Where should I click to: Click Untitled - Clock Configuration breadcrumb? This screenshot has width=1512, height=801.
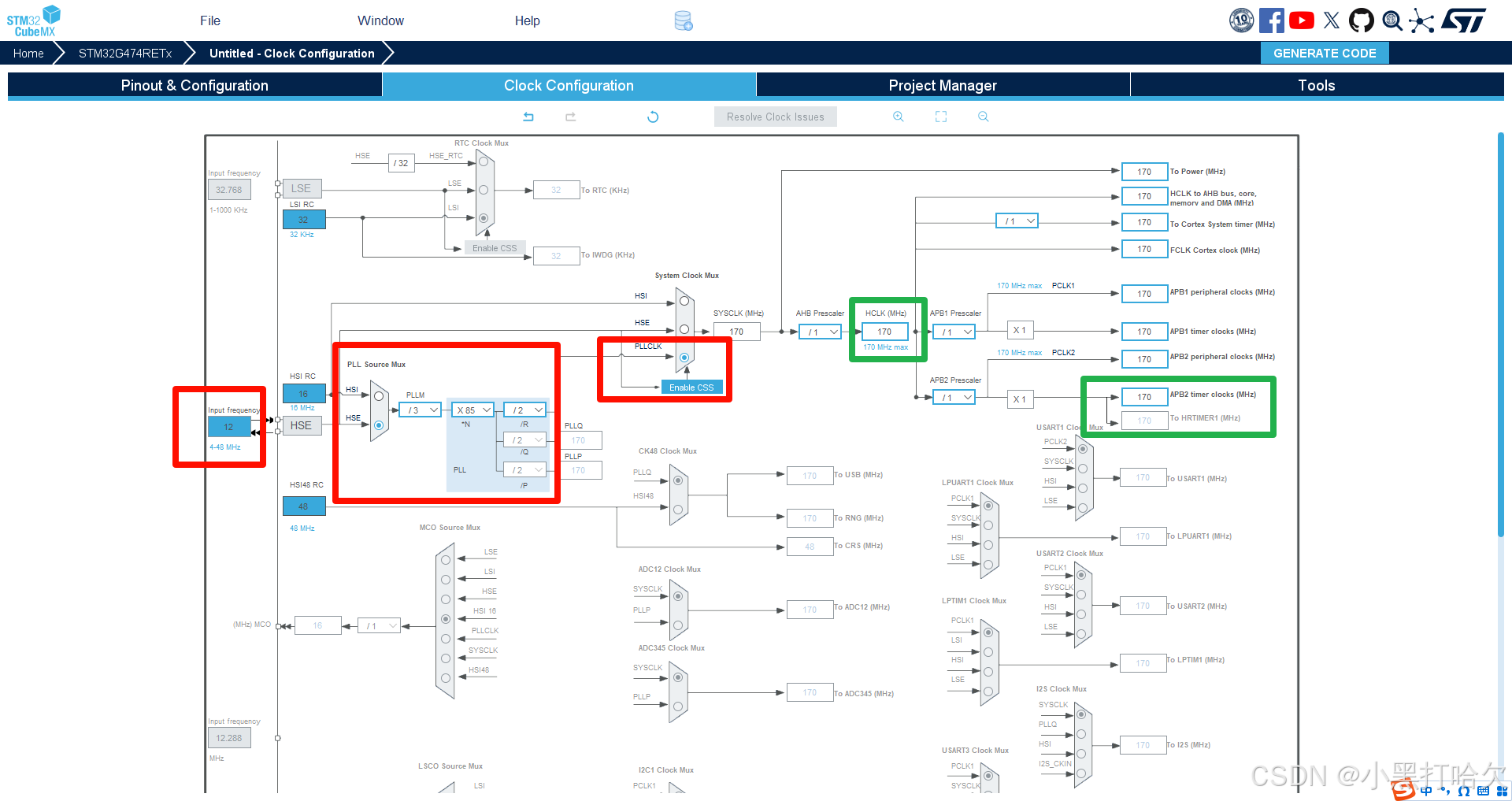(x=292, y=53)
